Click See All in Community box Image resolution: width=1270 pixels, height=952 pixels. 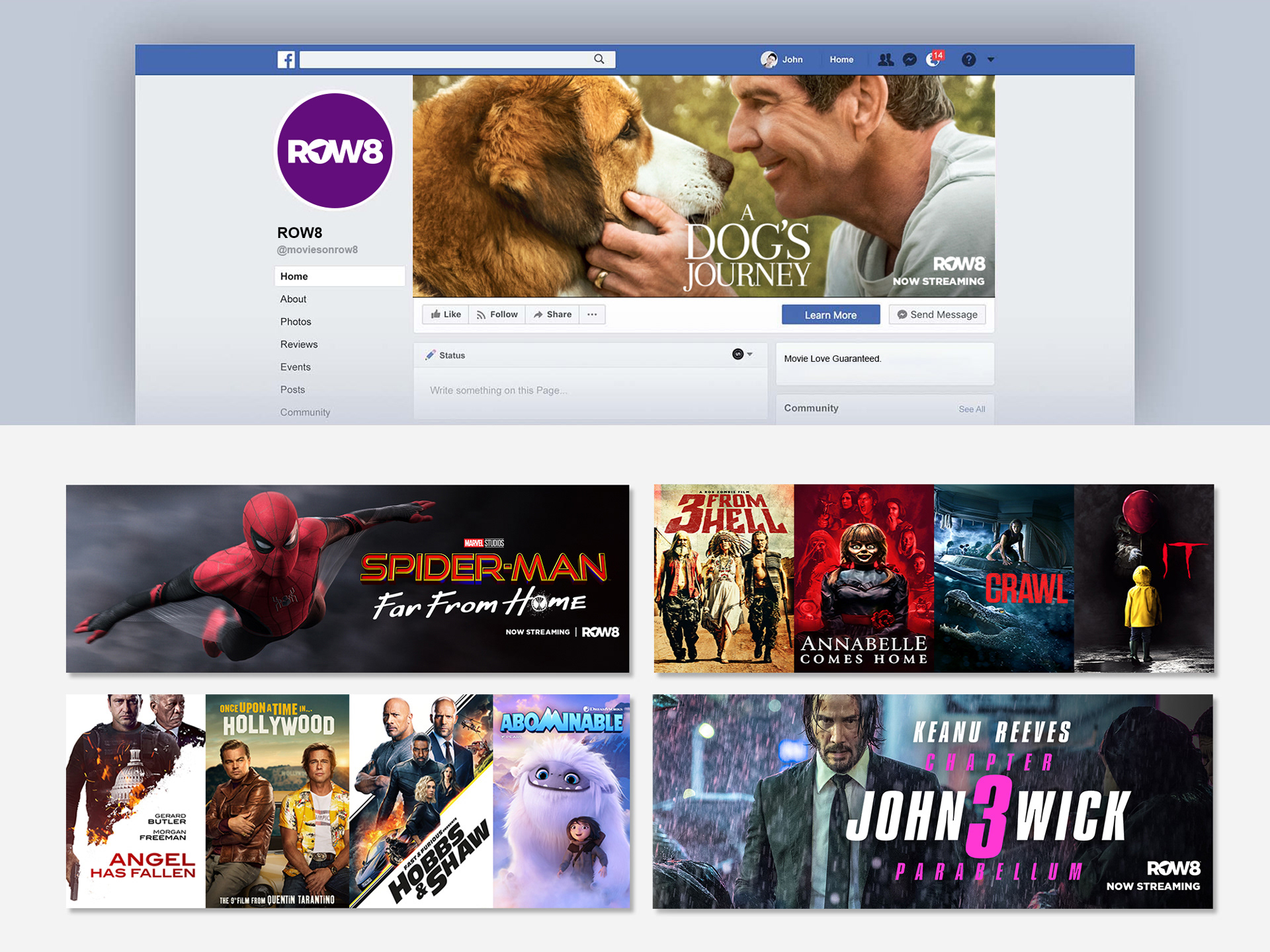click(972, 409)
